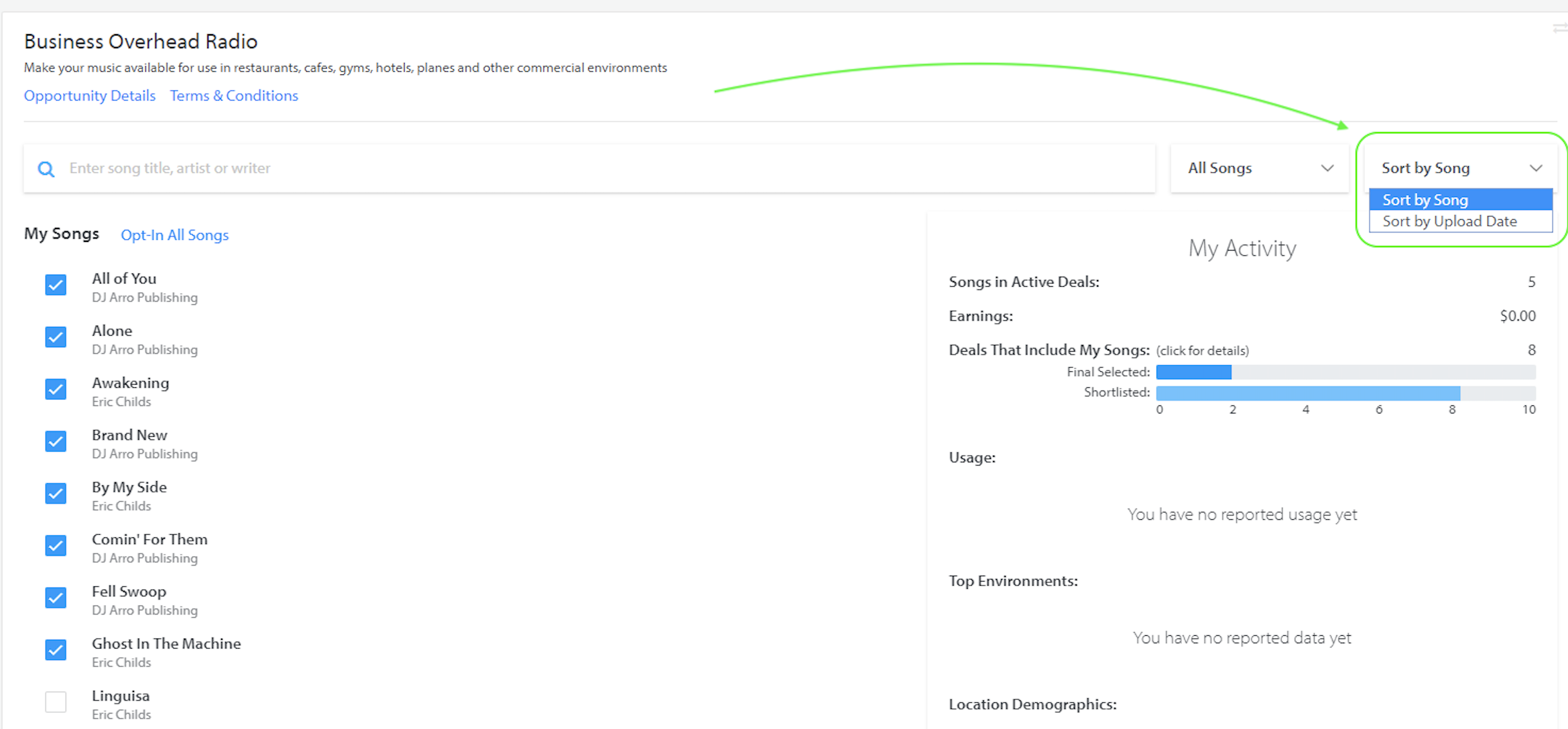Select the Awakening song title
1568x729 pixels.
[131, 383]
